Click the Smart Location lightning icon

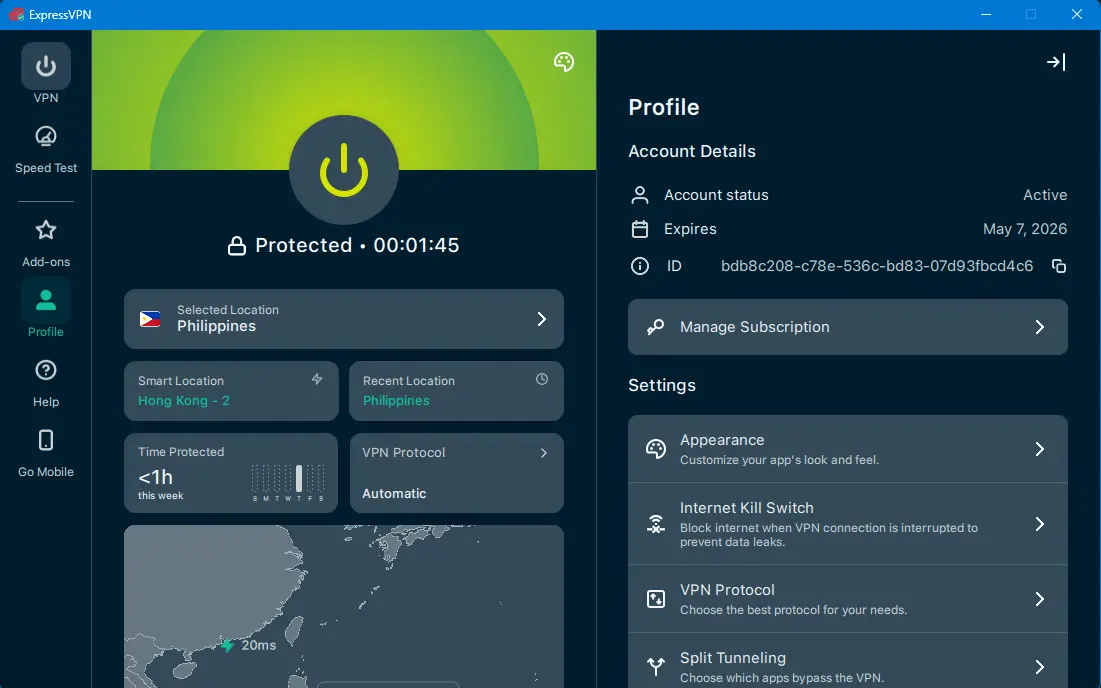pos(317,379)
